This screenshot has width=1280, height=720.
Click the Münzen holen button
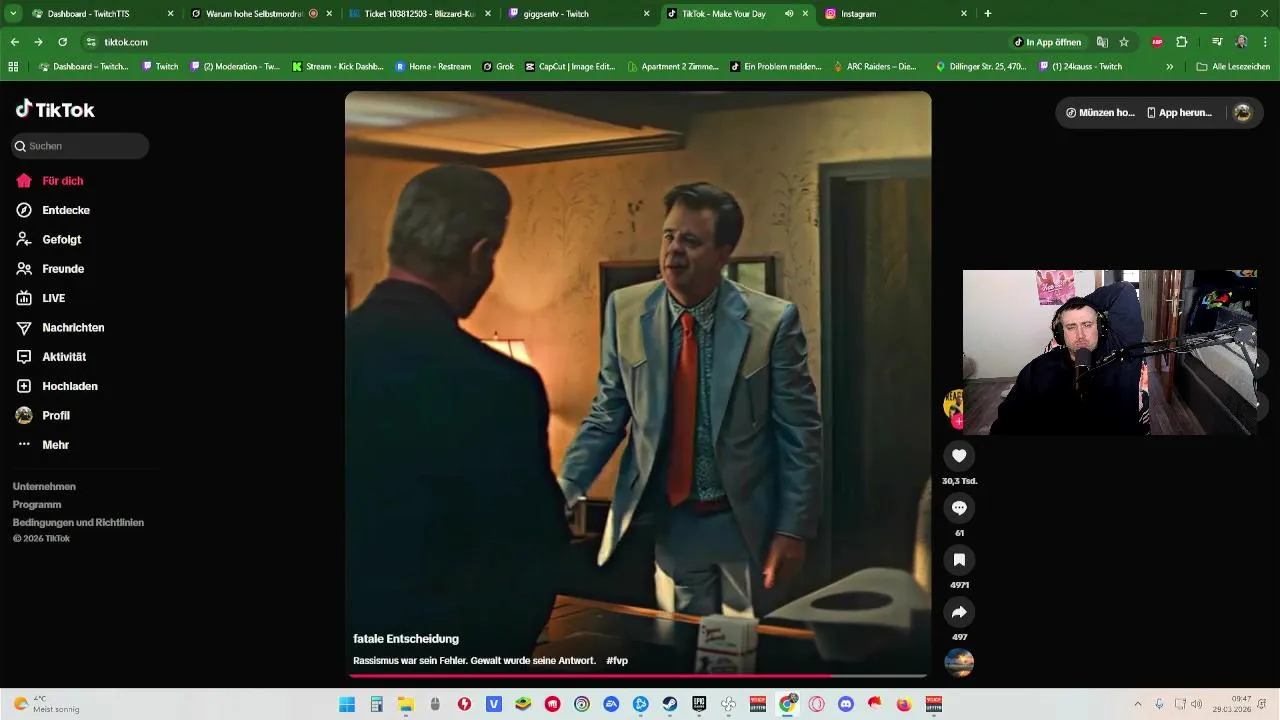coord(1100,113)
